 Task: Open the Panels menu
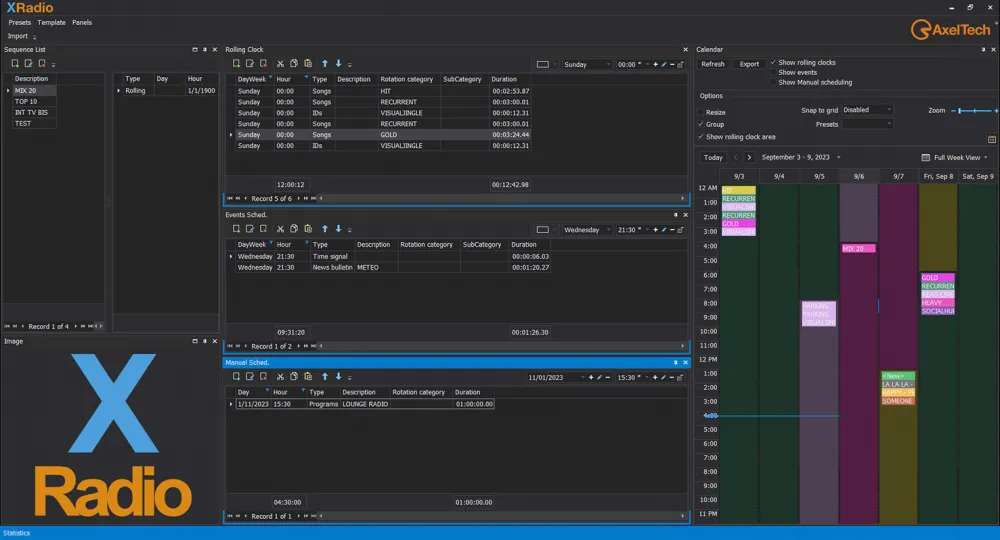click(x=82, y=22)
